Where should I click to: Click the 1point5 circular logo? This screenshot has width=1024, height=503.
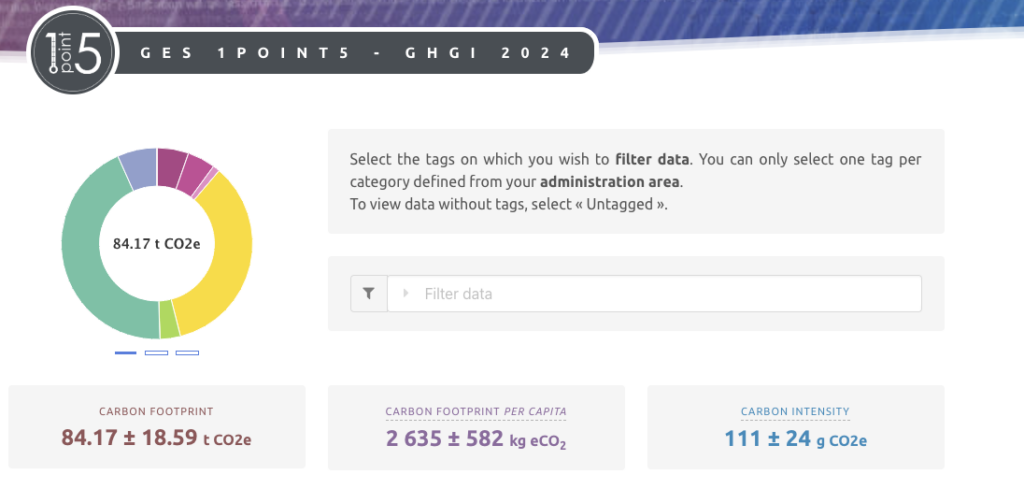pos(72,59)
